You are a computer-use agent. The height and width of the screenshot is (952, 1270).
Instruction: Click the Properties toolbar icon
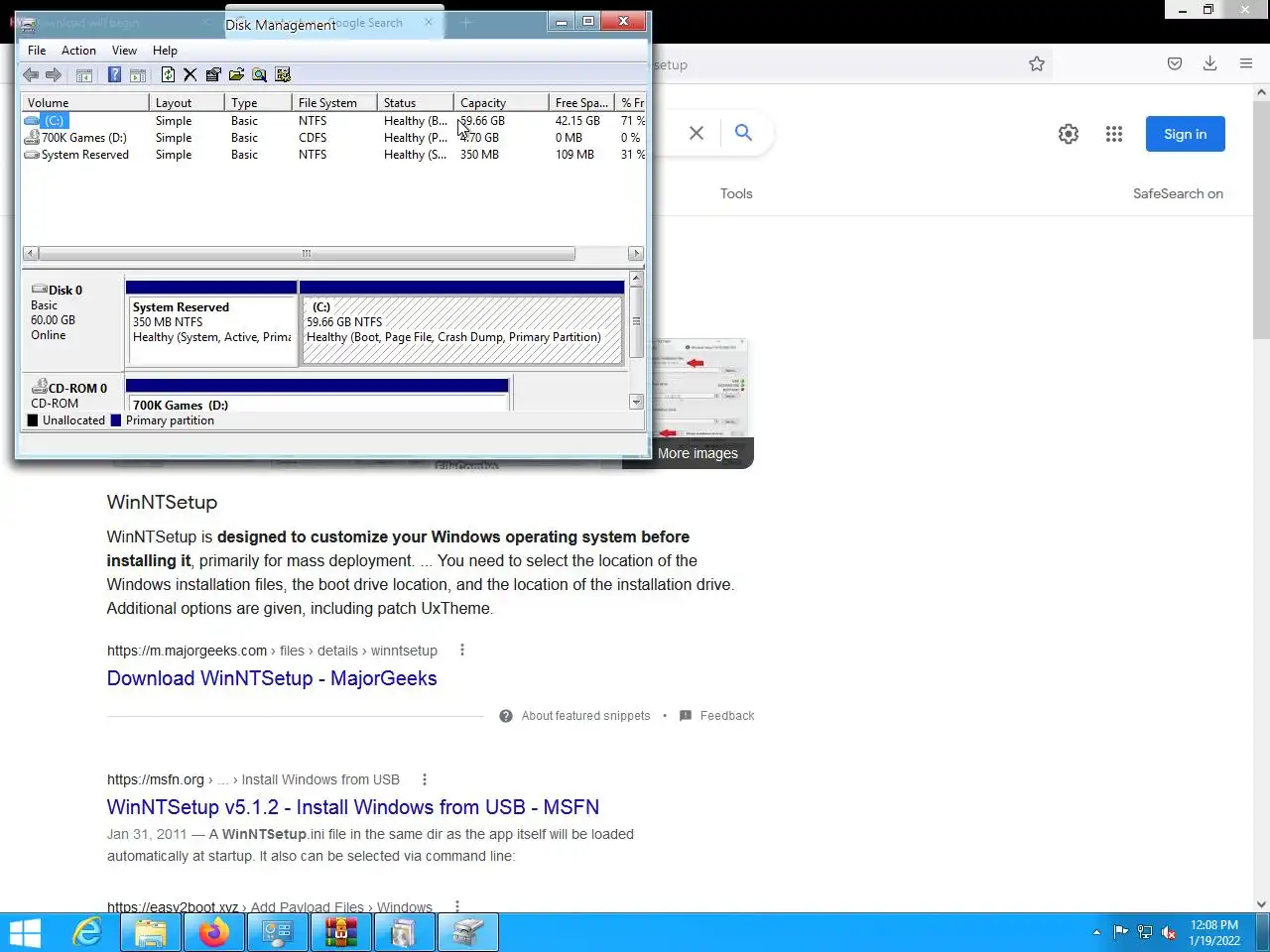213,74
